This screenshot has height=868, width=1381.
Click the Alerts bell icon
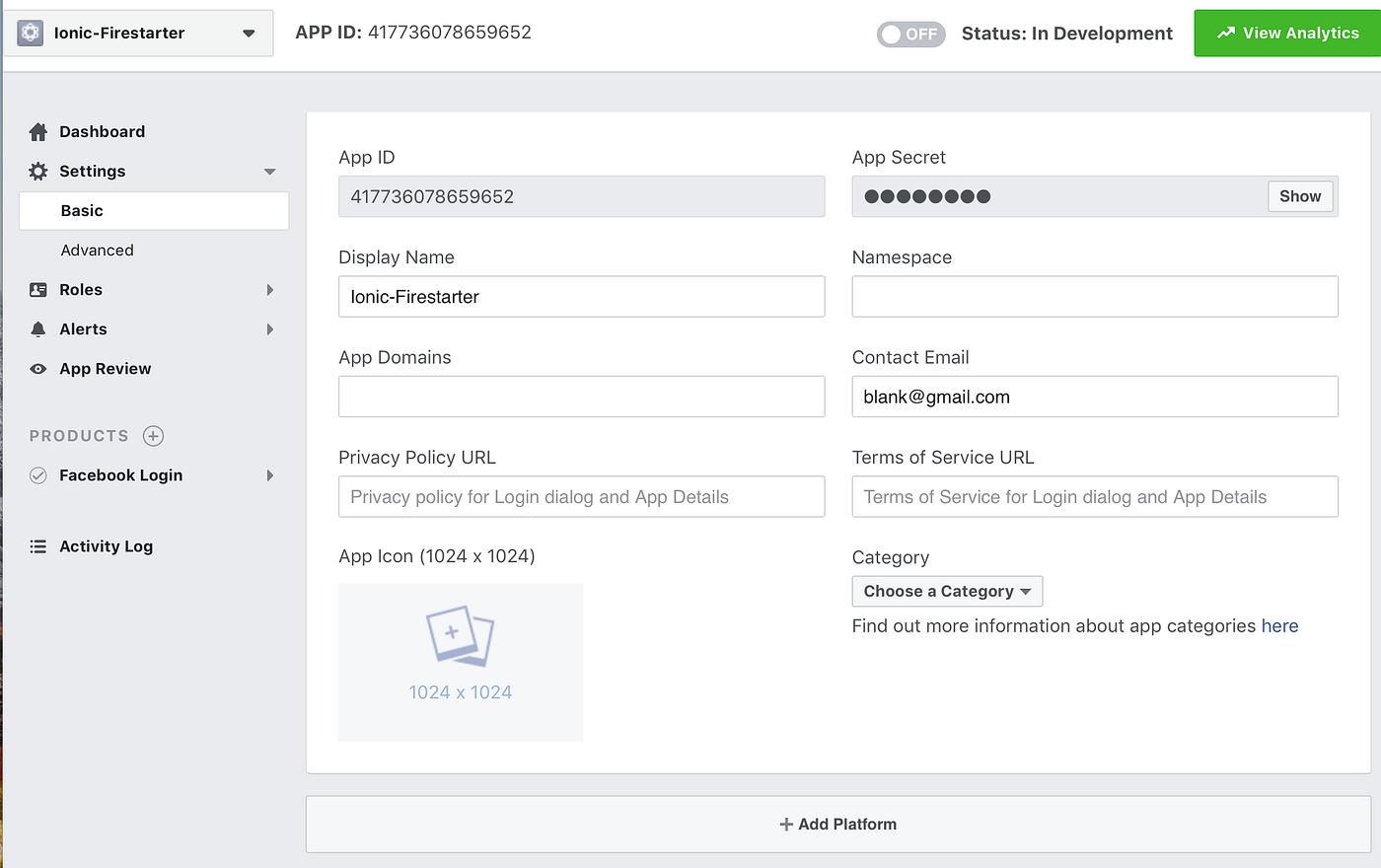pyautogui.click(x=37, y=328)
